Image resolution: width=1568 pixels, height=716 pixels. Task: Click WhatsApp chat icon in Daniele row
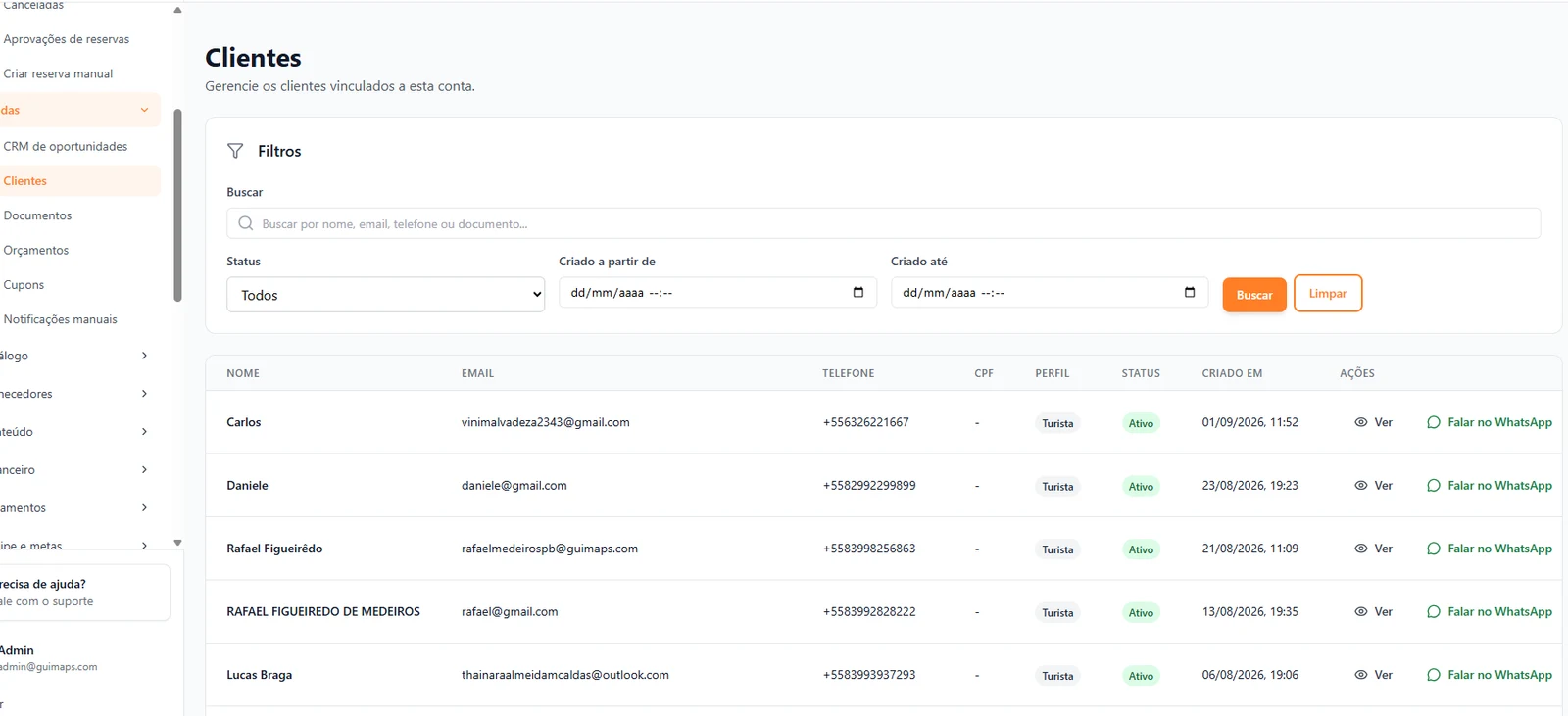coord(1434,485)
